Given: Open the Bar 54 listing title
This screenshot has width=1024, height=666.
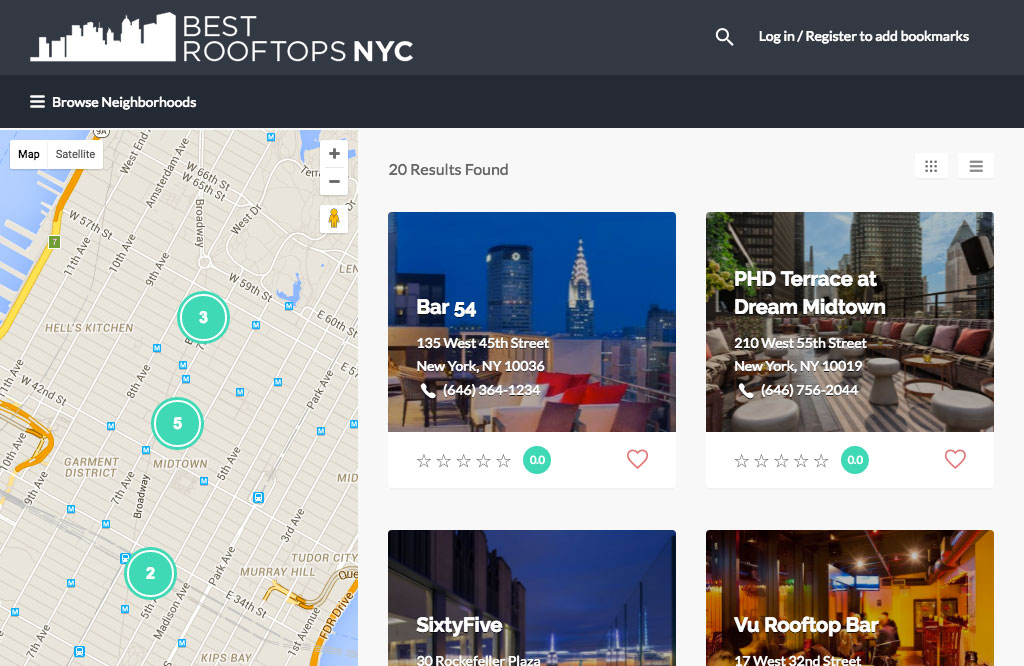Looking at the screenshot, I should (x=446, y=308).
